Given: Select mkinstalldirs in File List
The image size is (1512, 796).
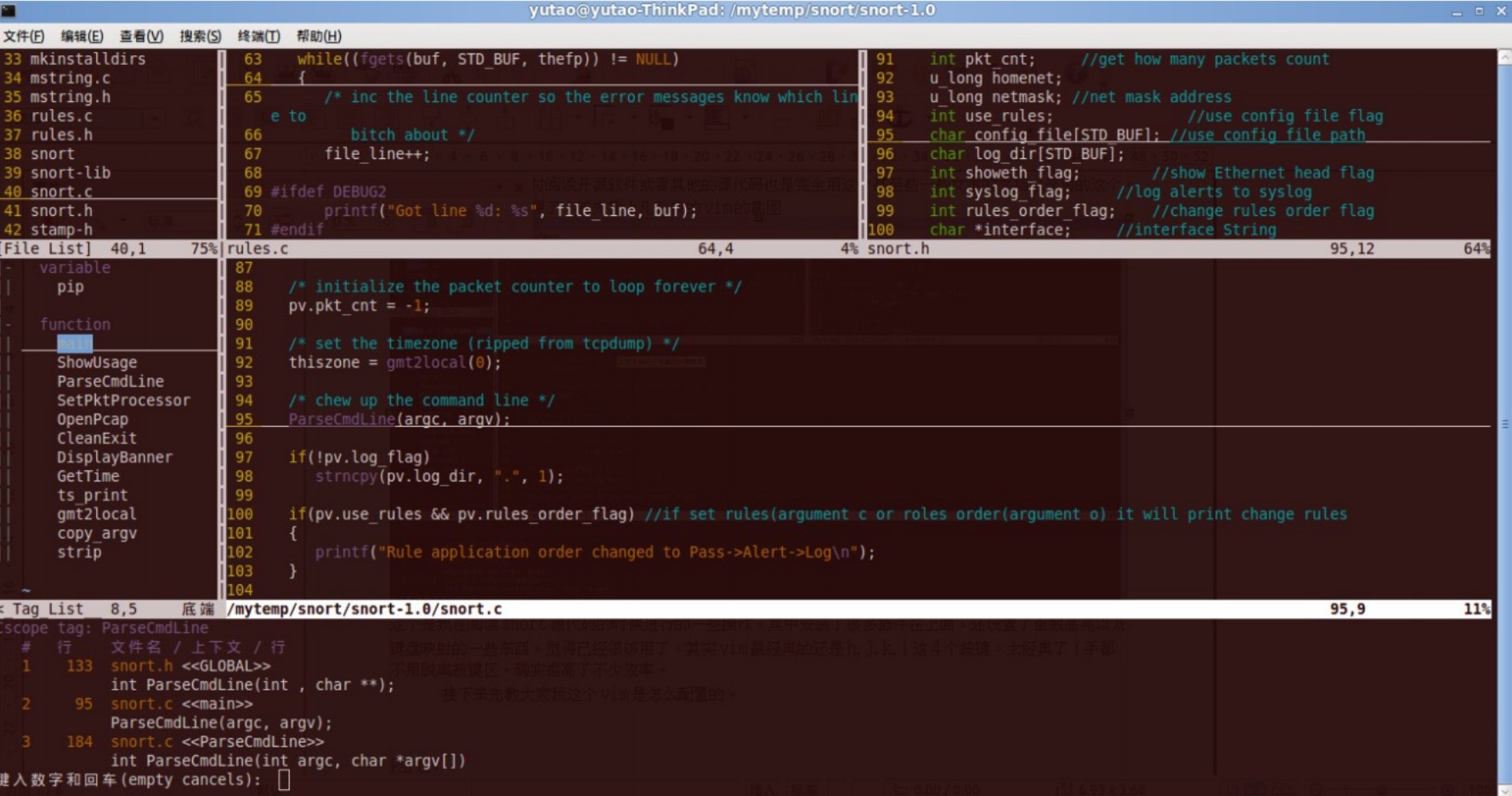Looking at the screenshot, I should (x=88, y=59).
